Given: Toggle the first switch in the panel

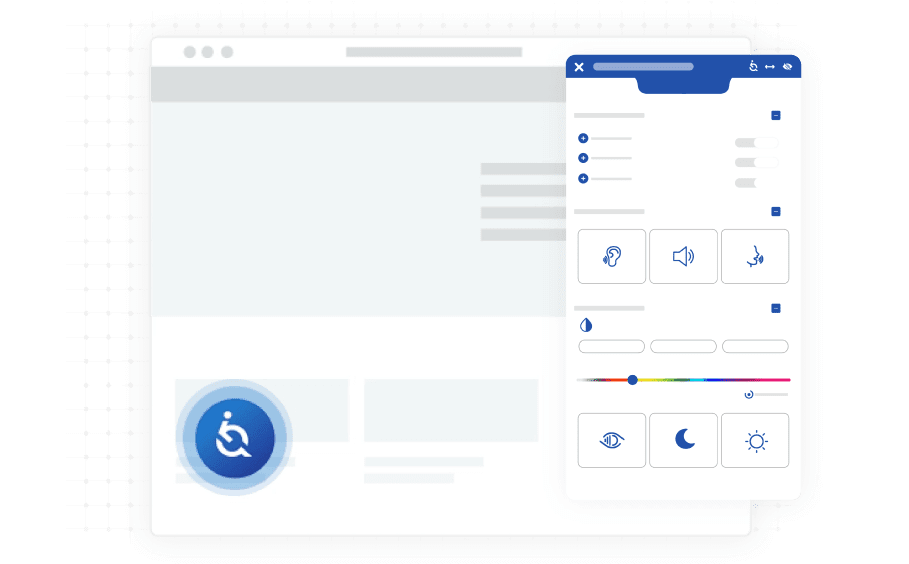Looking at the screenshot, I should [756, 143].
